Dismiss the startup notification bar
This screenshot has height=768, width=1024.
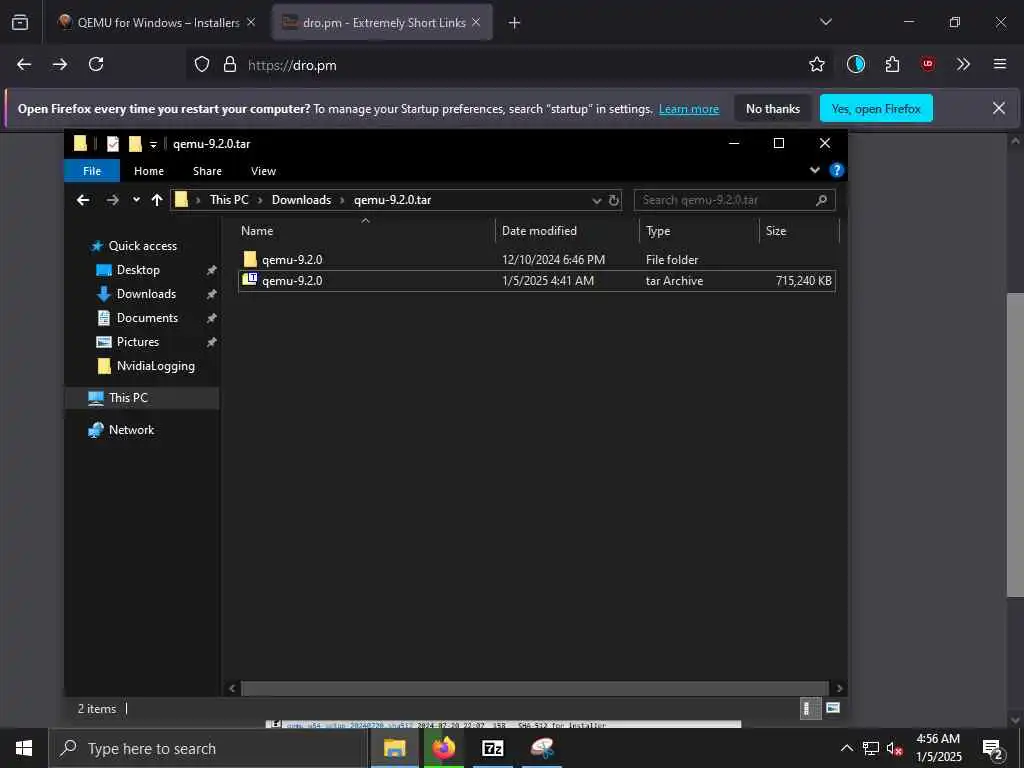click(x=999, y=108)
